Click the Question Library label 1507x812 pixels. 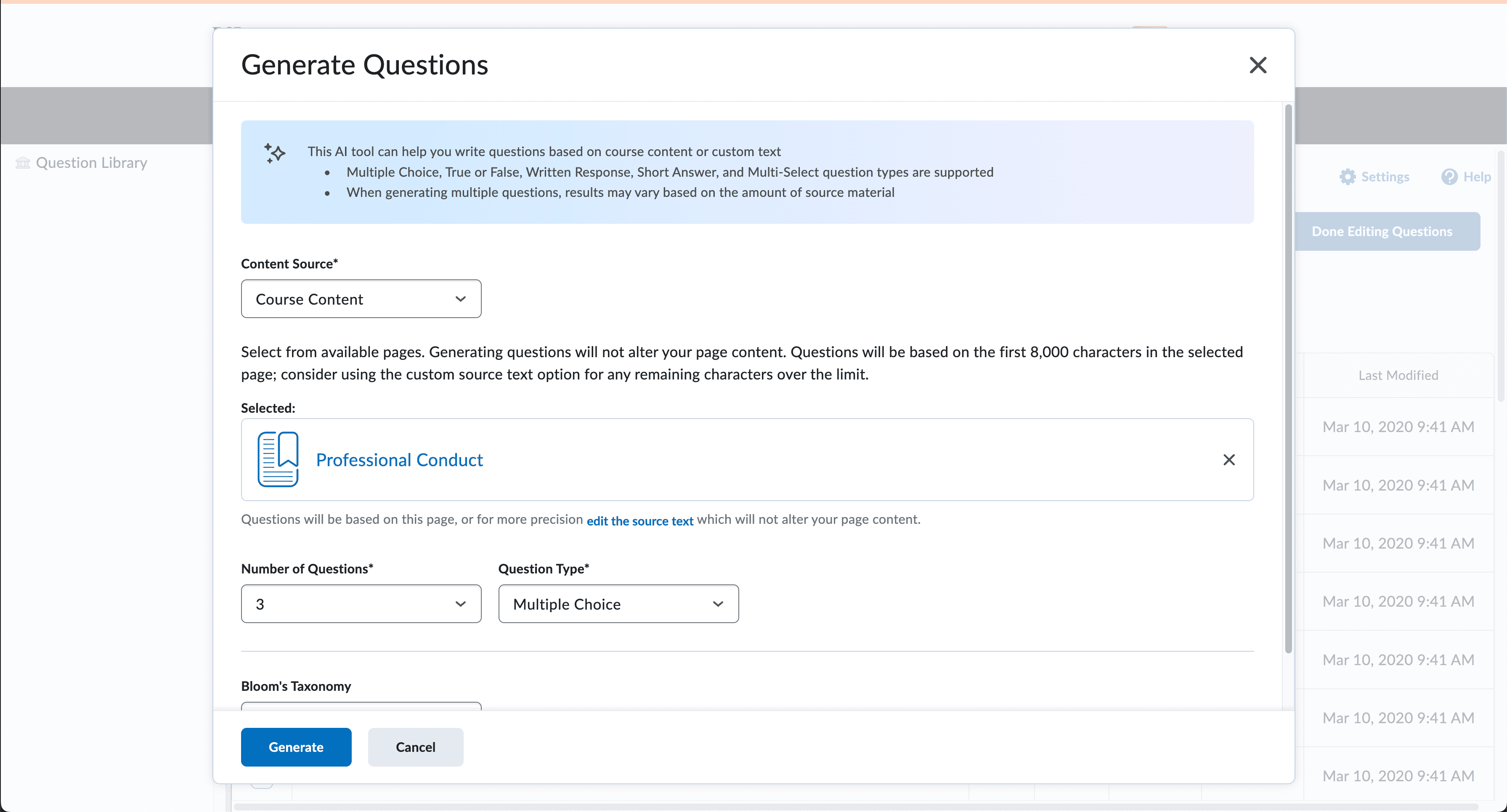coord(91,163)
